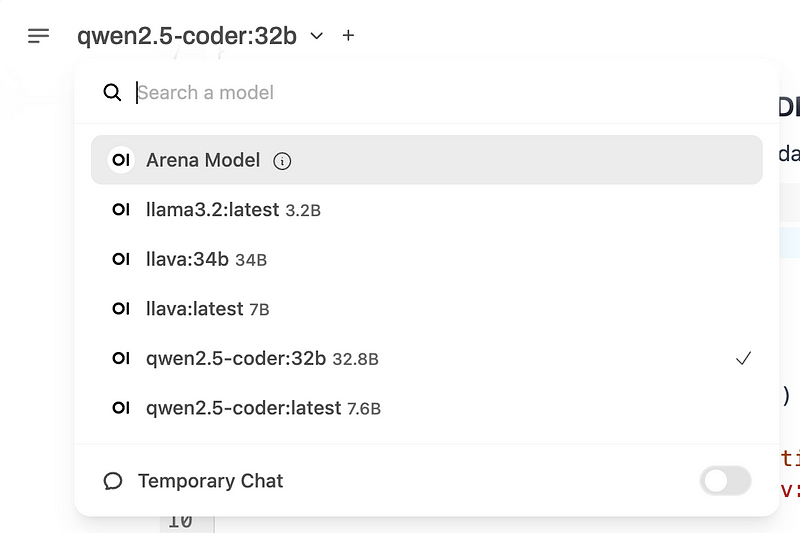
Task: Click the Temporary Chat bubble icon
Action: click(x=113, y=481)
